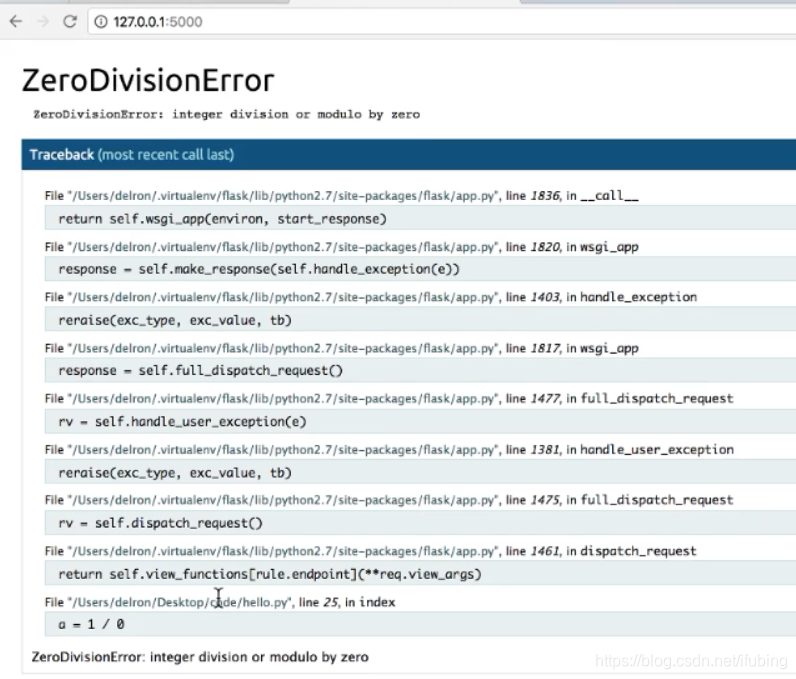Open reraise code line under handle_exception frame
This screenshot has width=796, height=679.
point(420,320)
